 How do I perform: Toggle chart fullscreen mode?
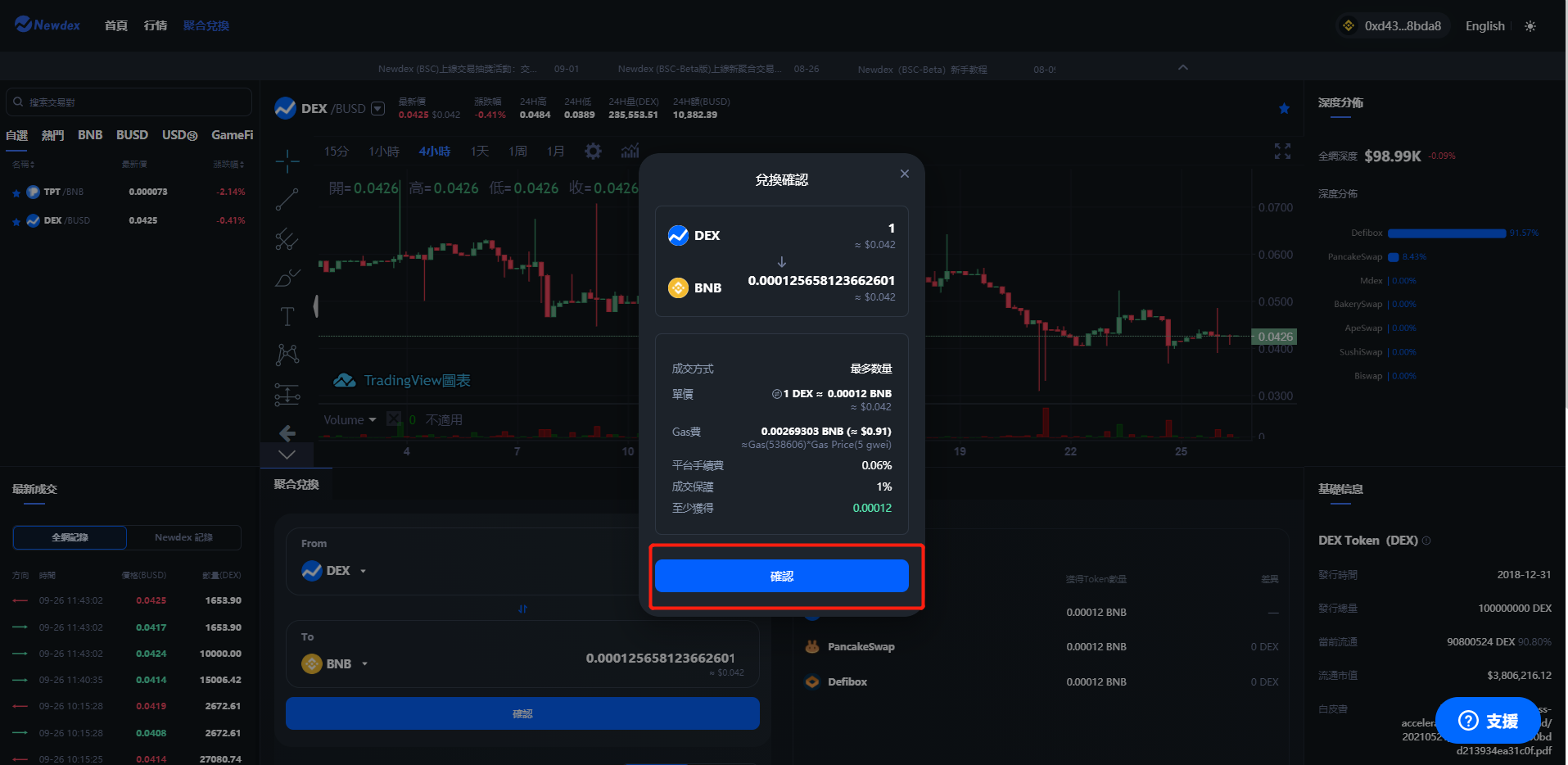point(1282,152)
